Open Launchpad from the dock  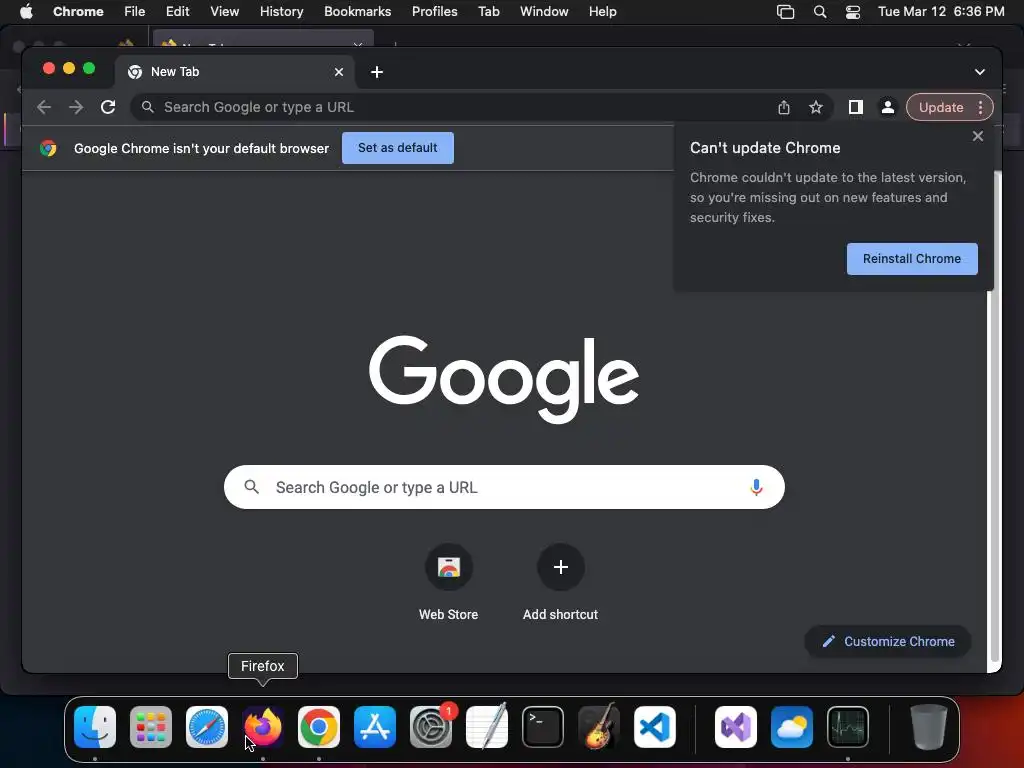click(x=151, y=727)
